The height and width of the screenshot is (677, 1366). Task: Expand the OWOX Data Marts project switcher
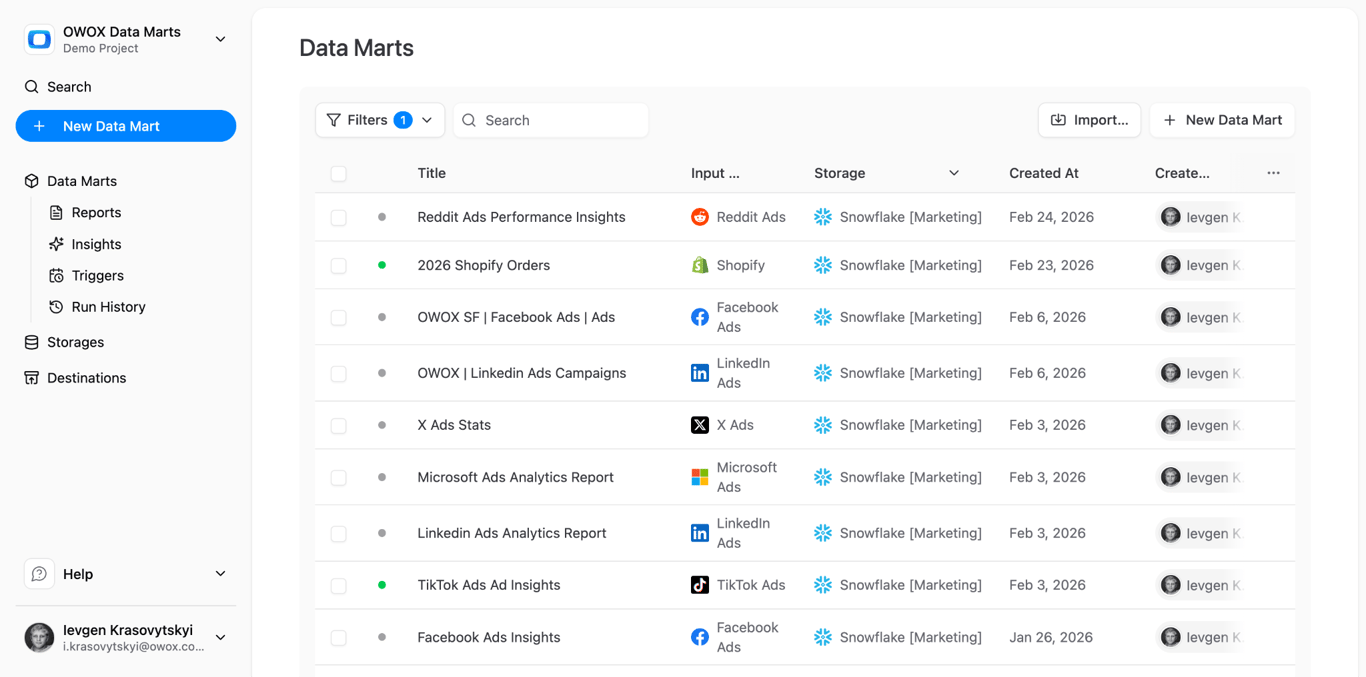[x=220, y=39]
